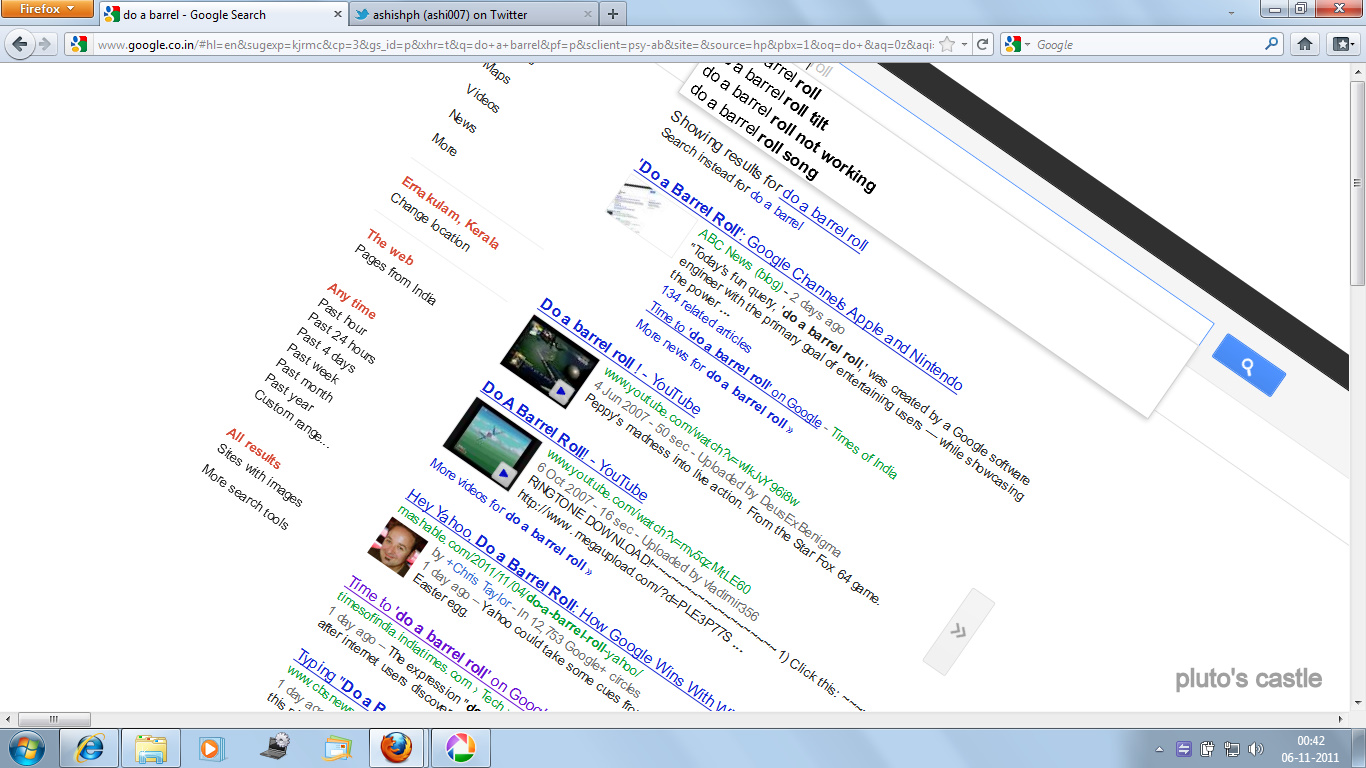Show hidden system tray icons

[x=1159, y=748]
